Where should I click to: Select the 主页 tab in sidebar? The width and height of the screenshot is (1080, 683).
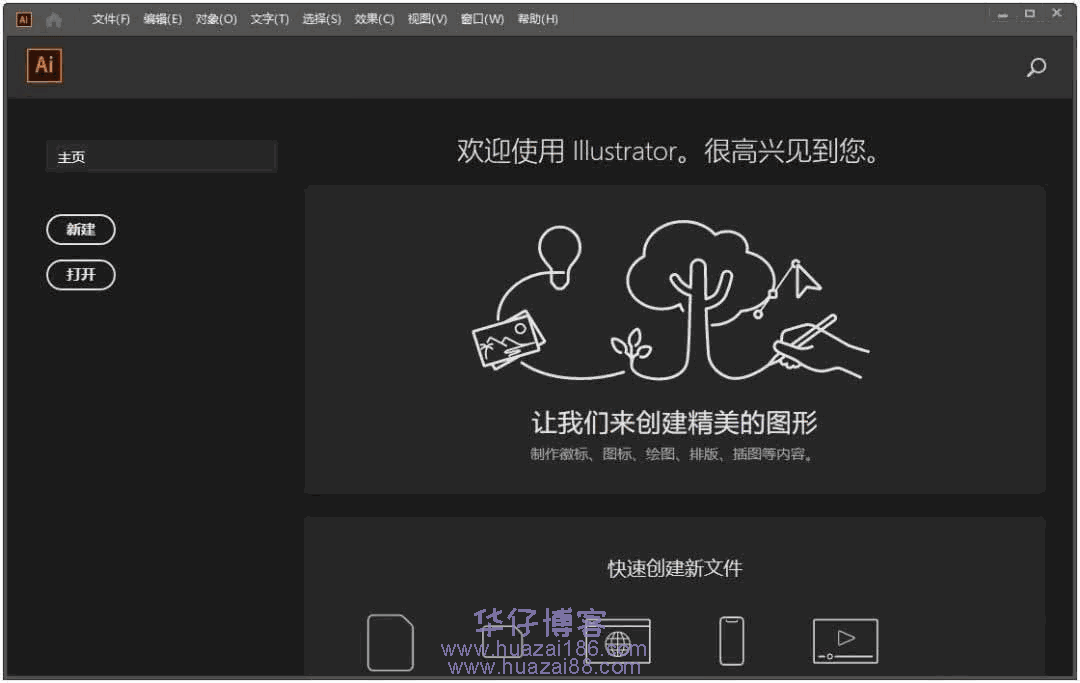161,157
